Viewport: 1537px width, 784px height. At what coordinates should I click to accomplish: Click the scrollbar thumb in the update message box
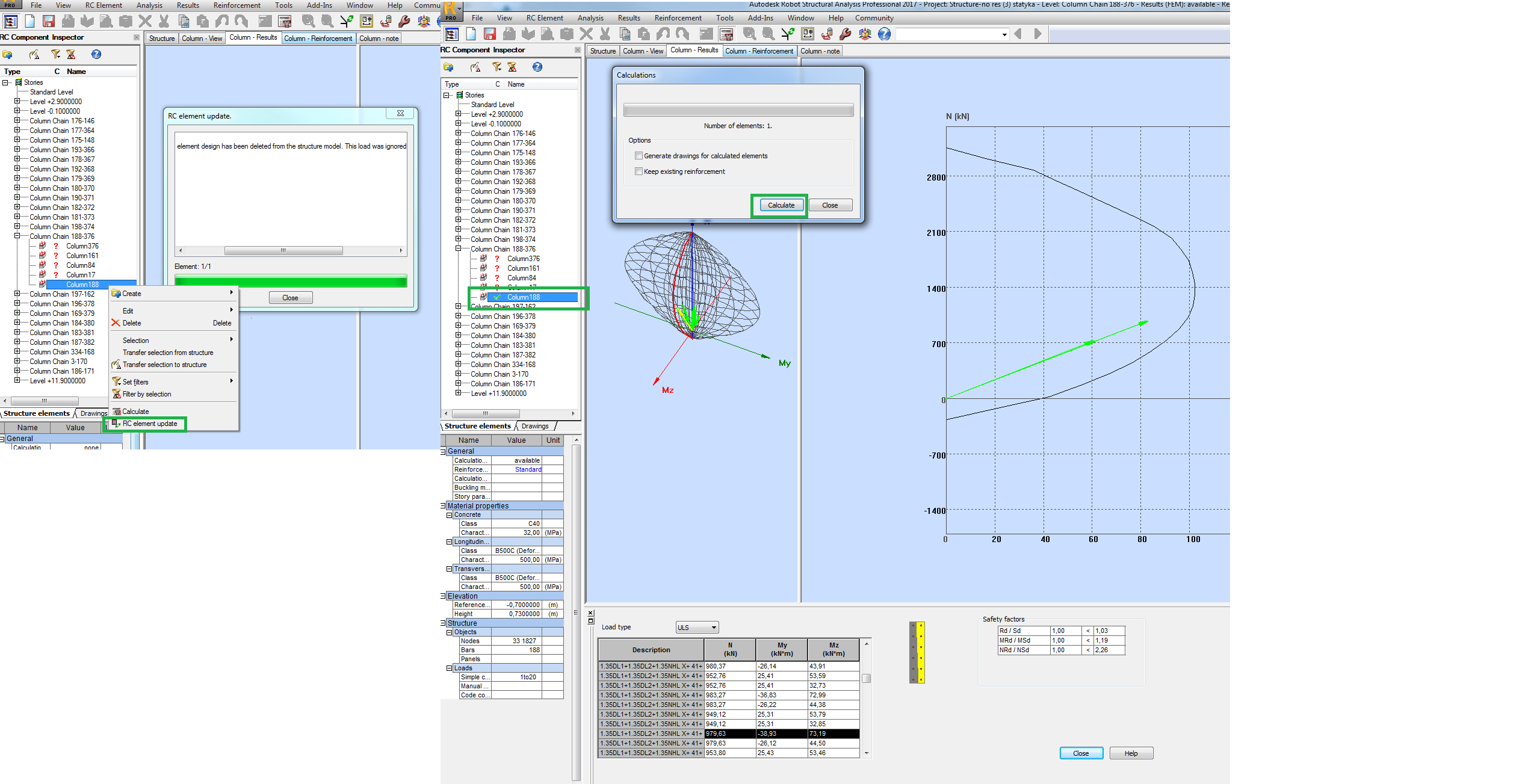pyautogui.click(x=283, y=250)
